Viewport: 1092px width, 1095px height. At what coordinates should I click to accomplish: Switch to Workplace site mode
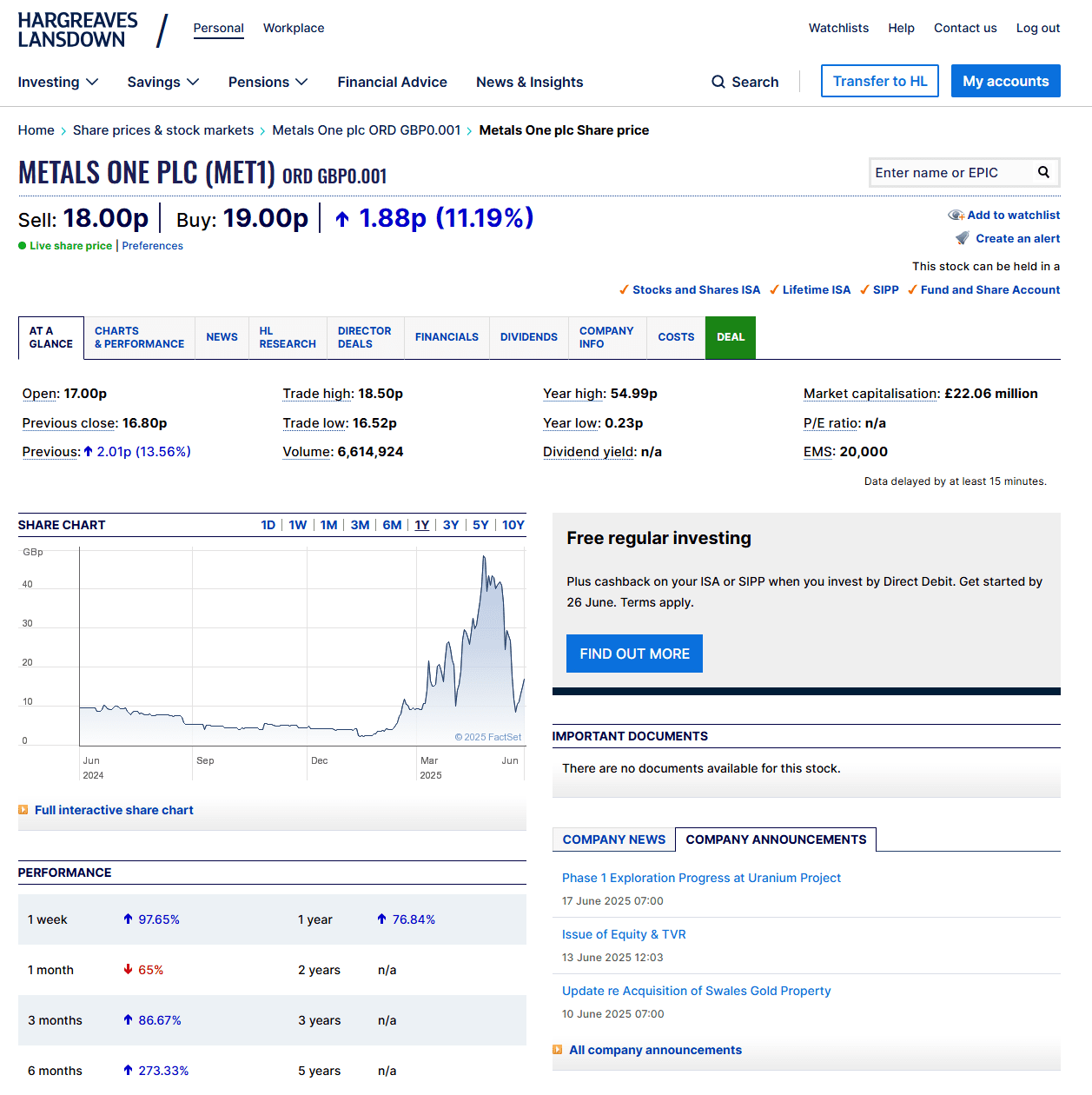[294, 28]
